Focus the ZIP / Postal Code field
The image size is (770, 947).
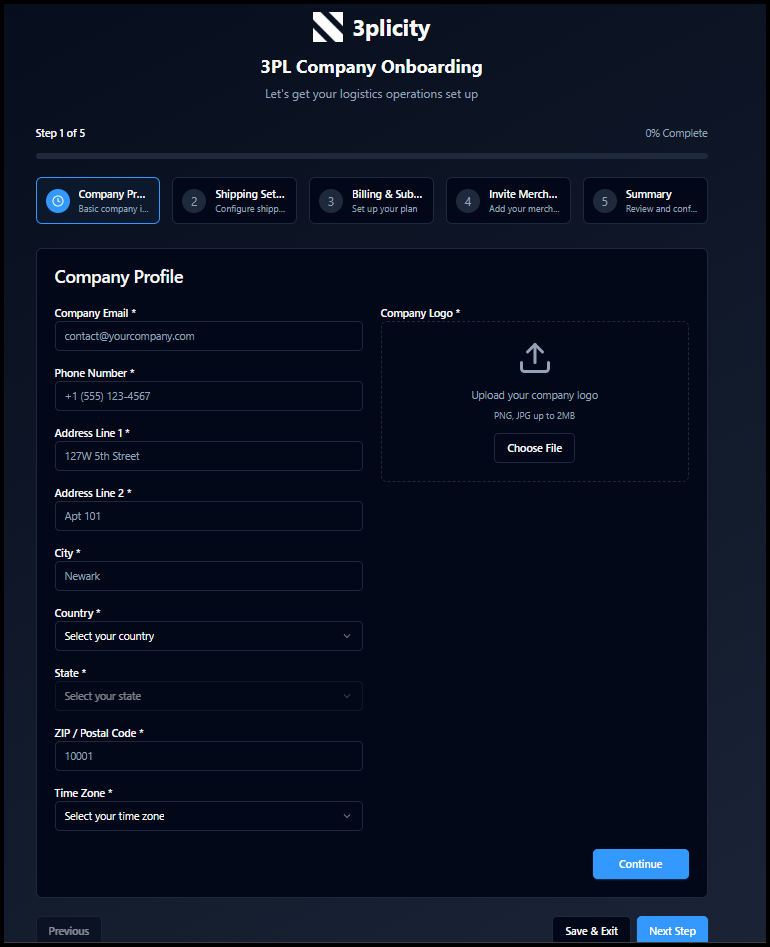[x=208, y=756]
